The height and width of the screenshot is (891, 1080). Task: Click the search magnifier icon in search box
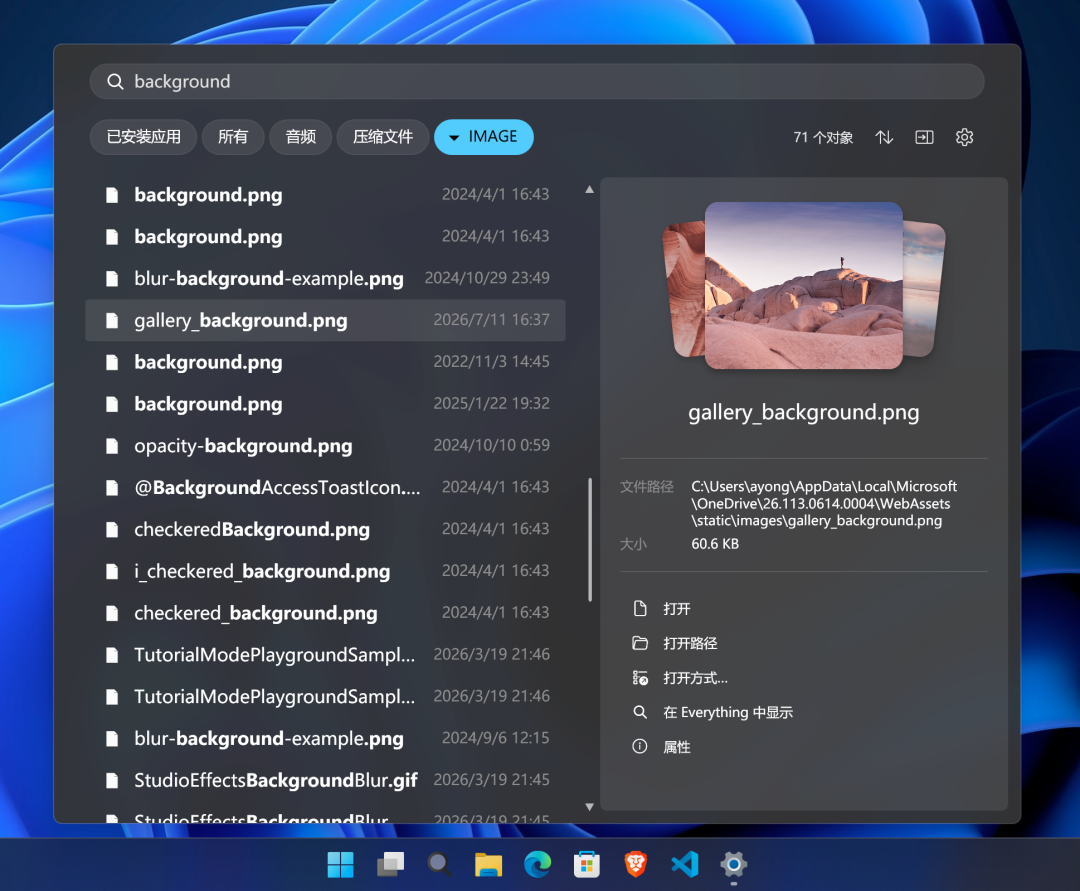tap(115, 82)
